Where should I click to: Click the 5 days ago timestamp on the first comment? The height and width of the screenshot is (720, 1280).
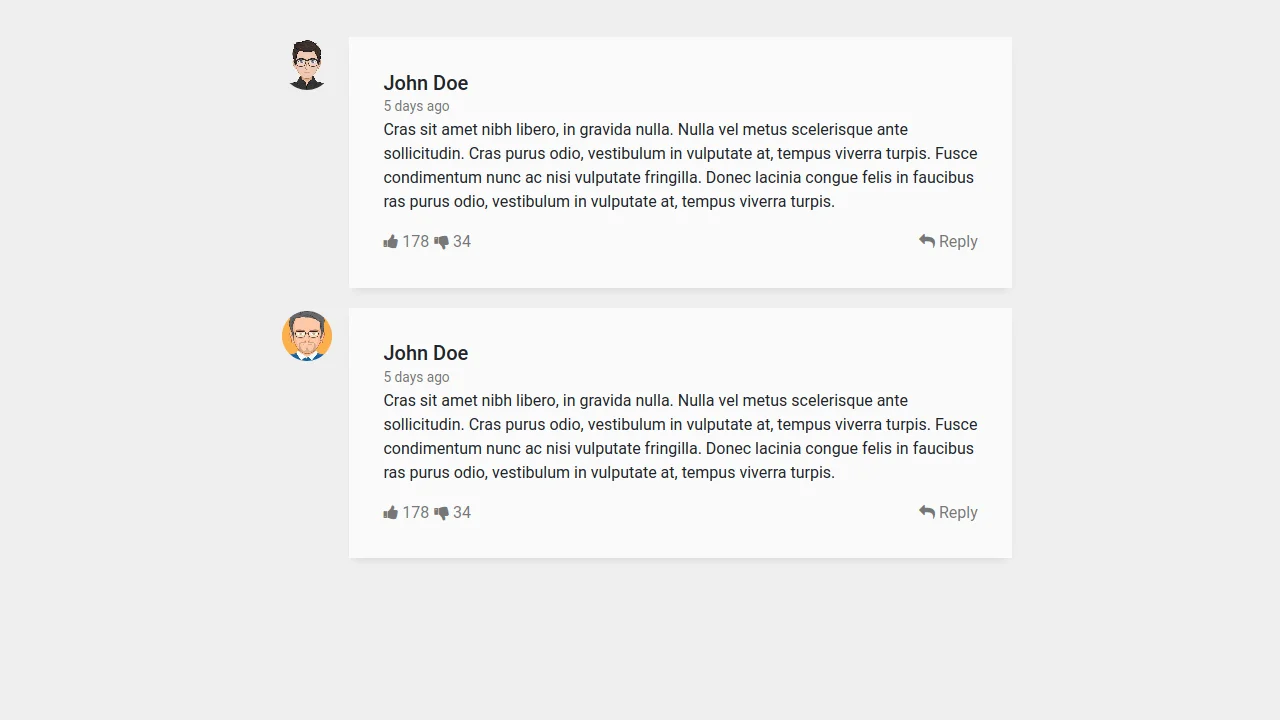point(416,106)
